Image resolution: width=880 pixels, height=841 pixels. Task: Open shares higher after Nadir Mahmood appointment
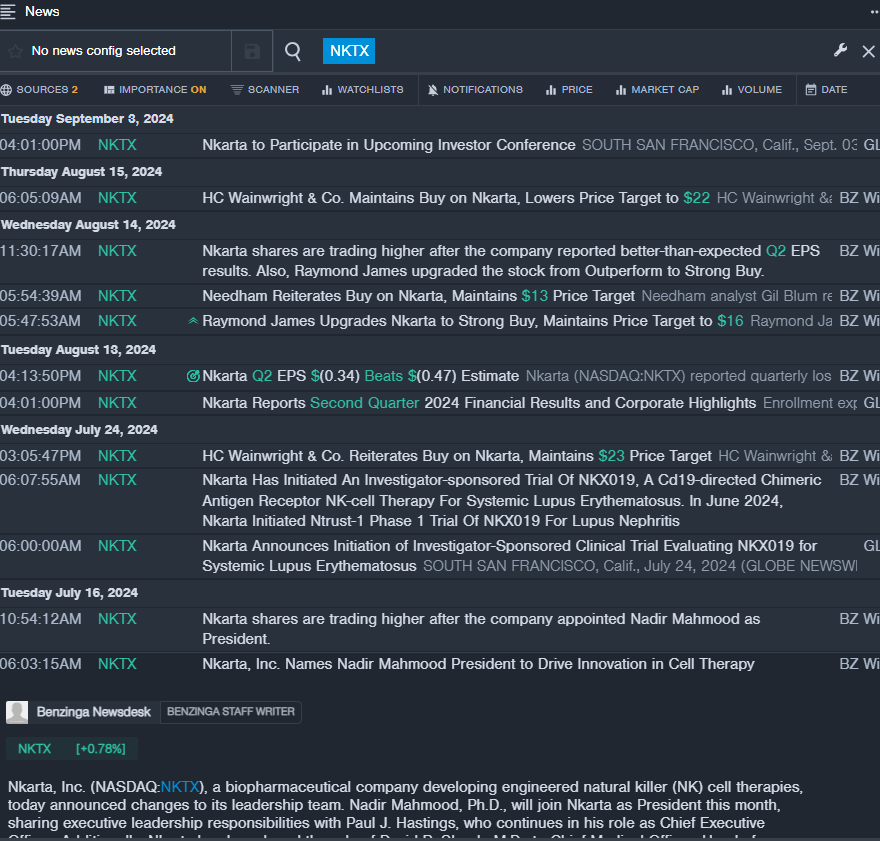click(x=481, y=629)
